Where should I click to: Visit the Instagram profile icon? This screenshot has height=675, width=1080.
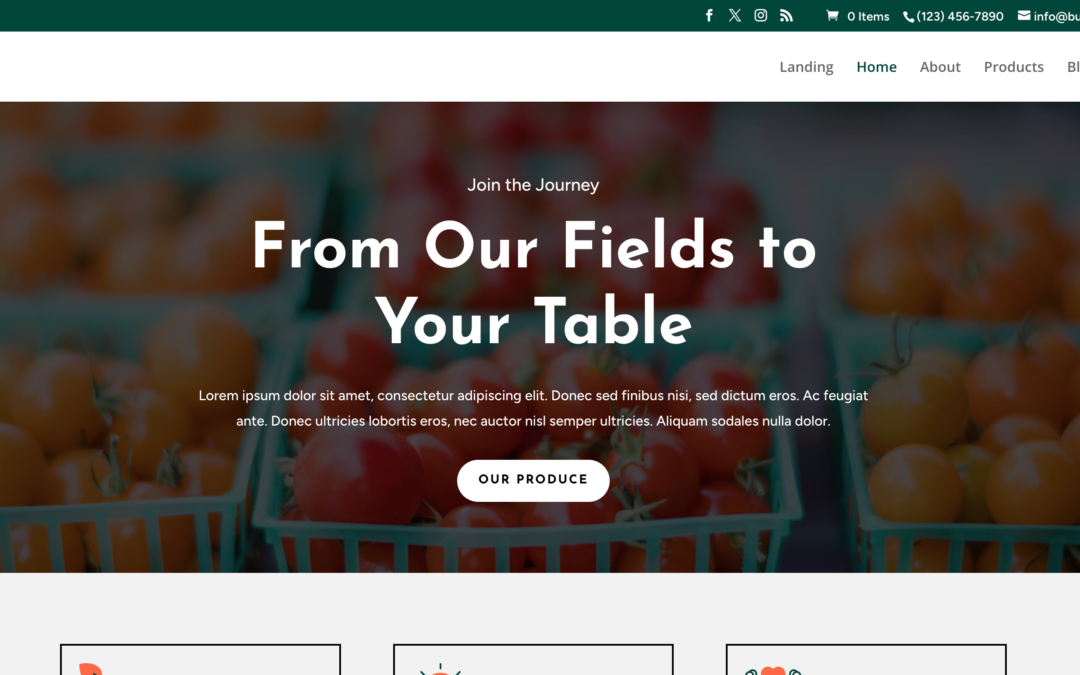point(760,15)
